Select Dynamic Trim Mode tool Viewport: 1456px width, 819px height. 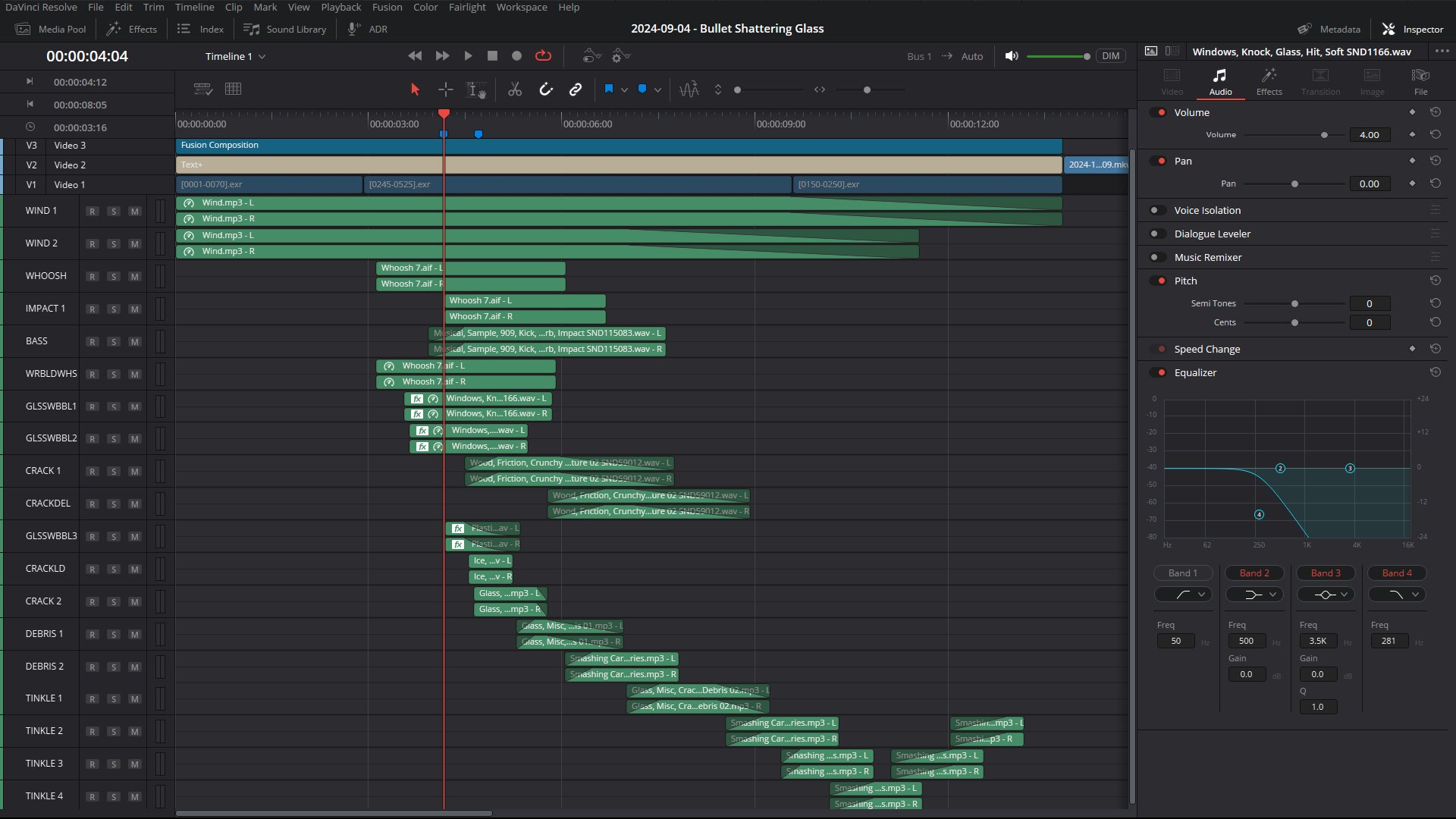point(476,89)
